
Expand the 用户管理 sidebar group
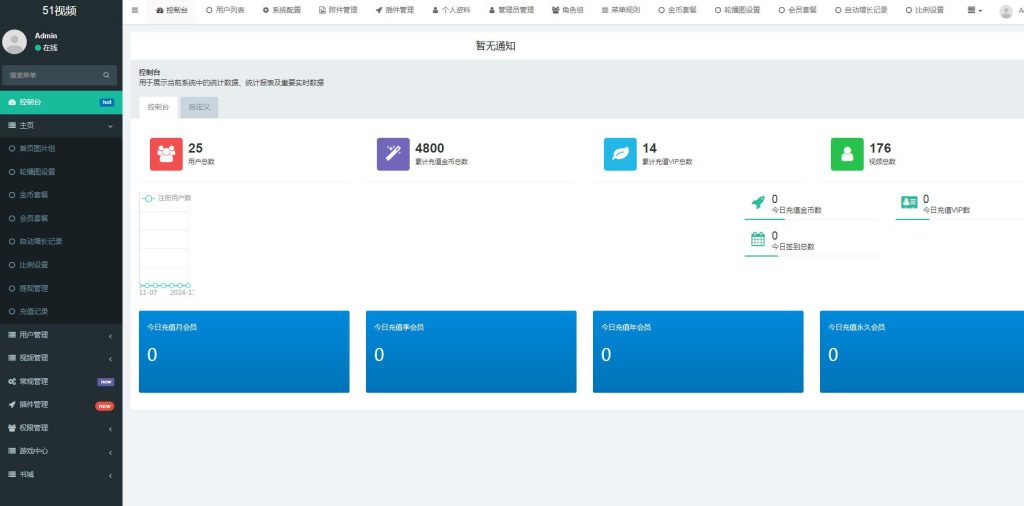pos(61,335)
